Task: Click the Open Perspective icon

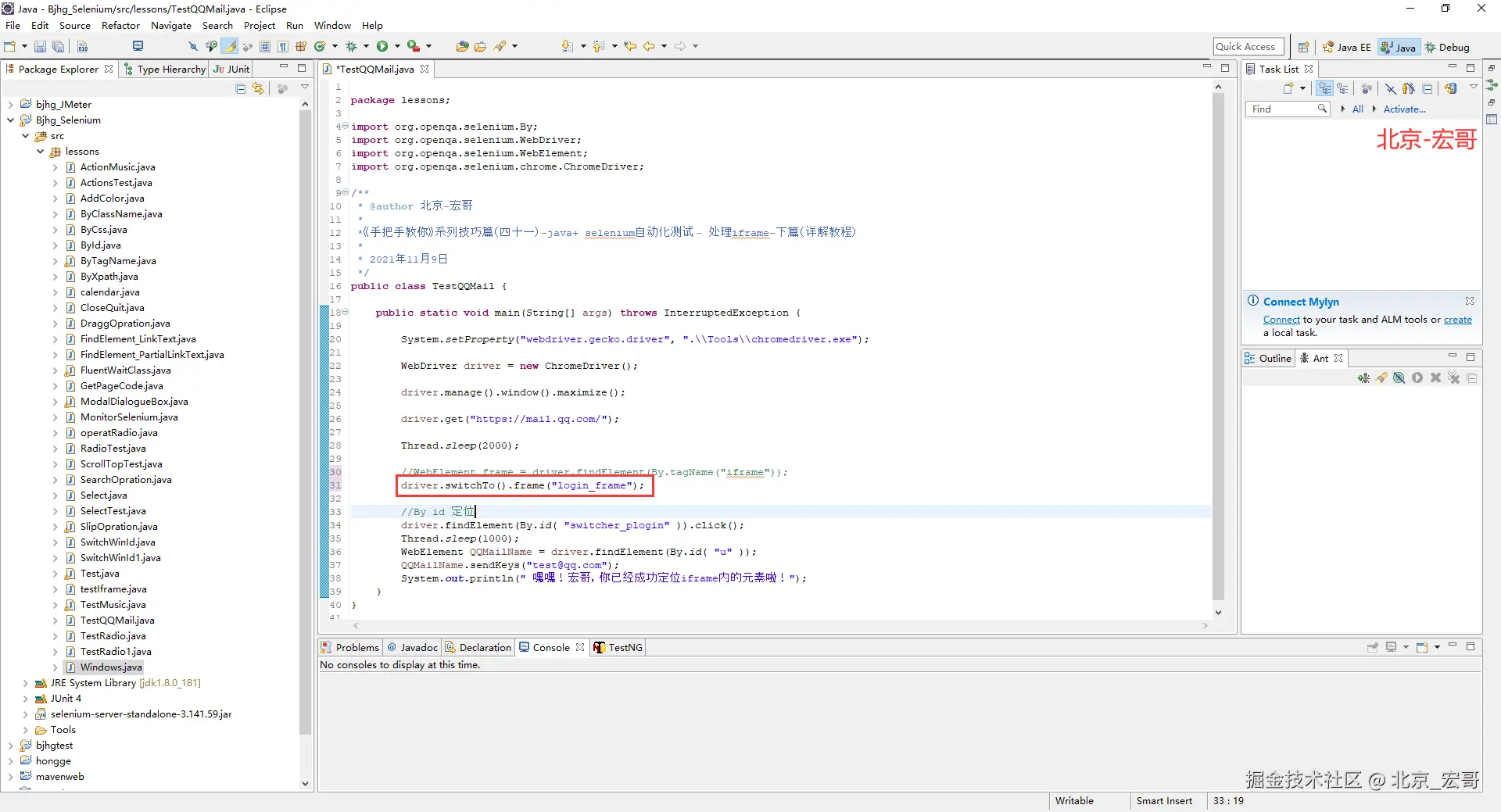Action: pos(1303,48)
